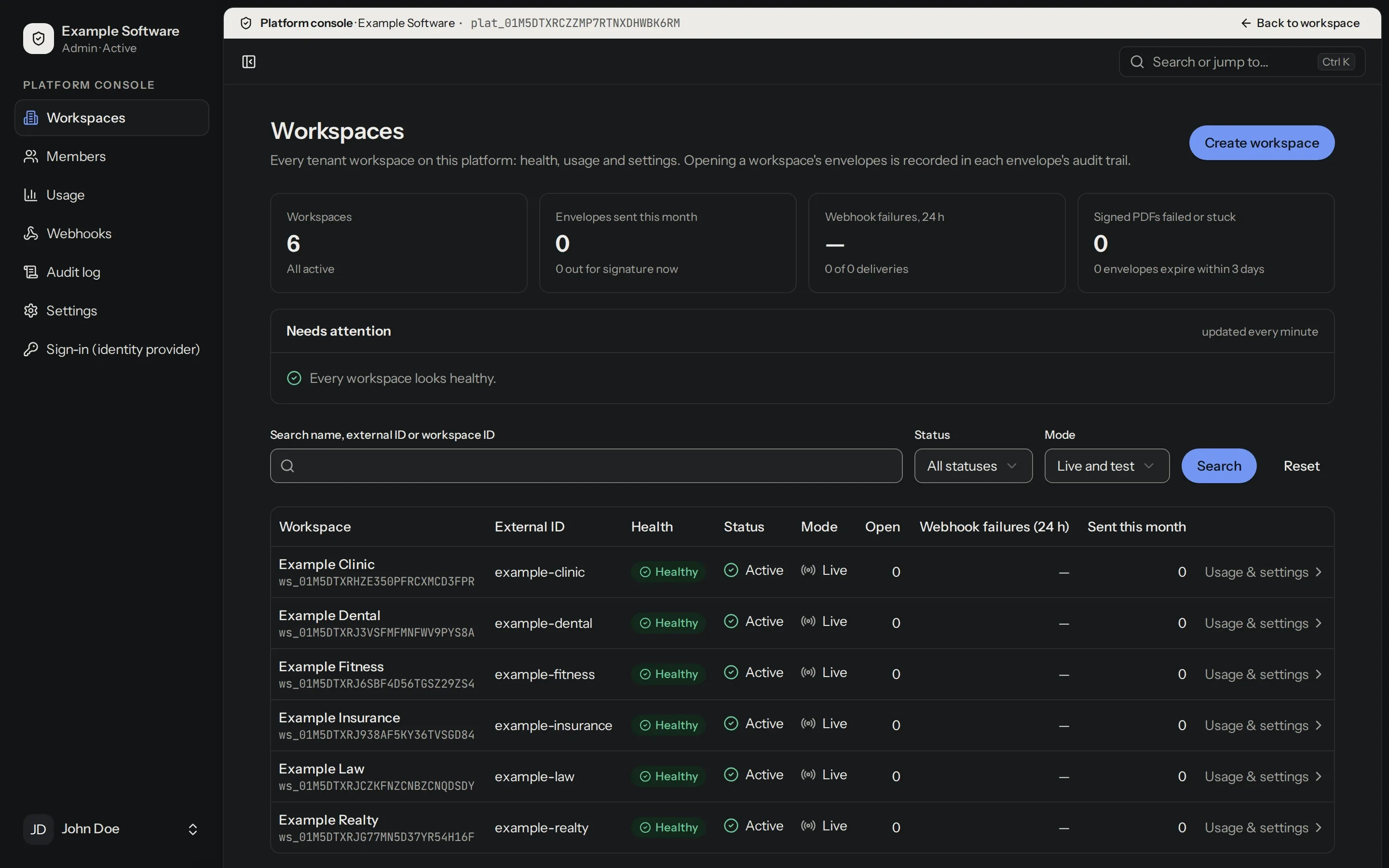This screenshot has width=1389, height=868.
Task: Click the blue Search button
Action: (x=1219, y=465)
